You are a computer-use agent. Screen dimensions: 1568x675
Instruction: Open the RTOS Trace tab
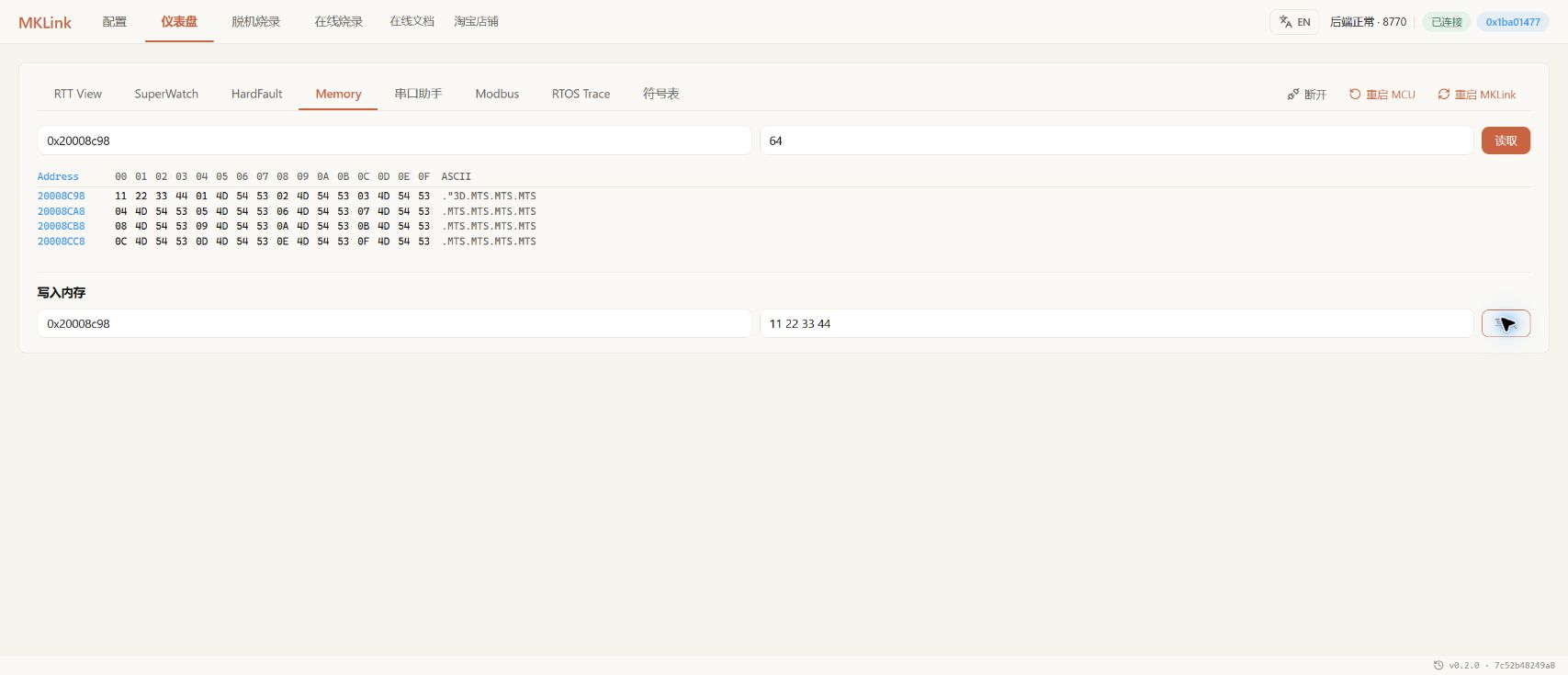581,94
